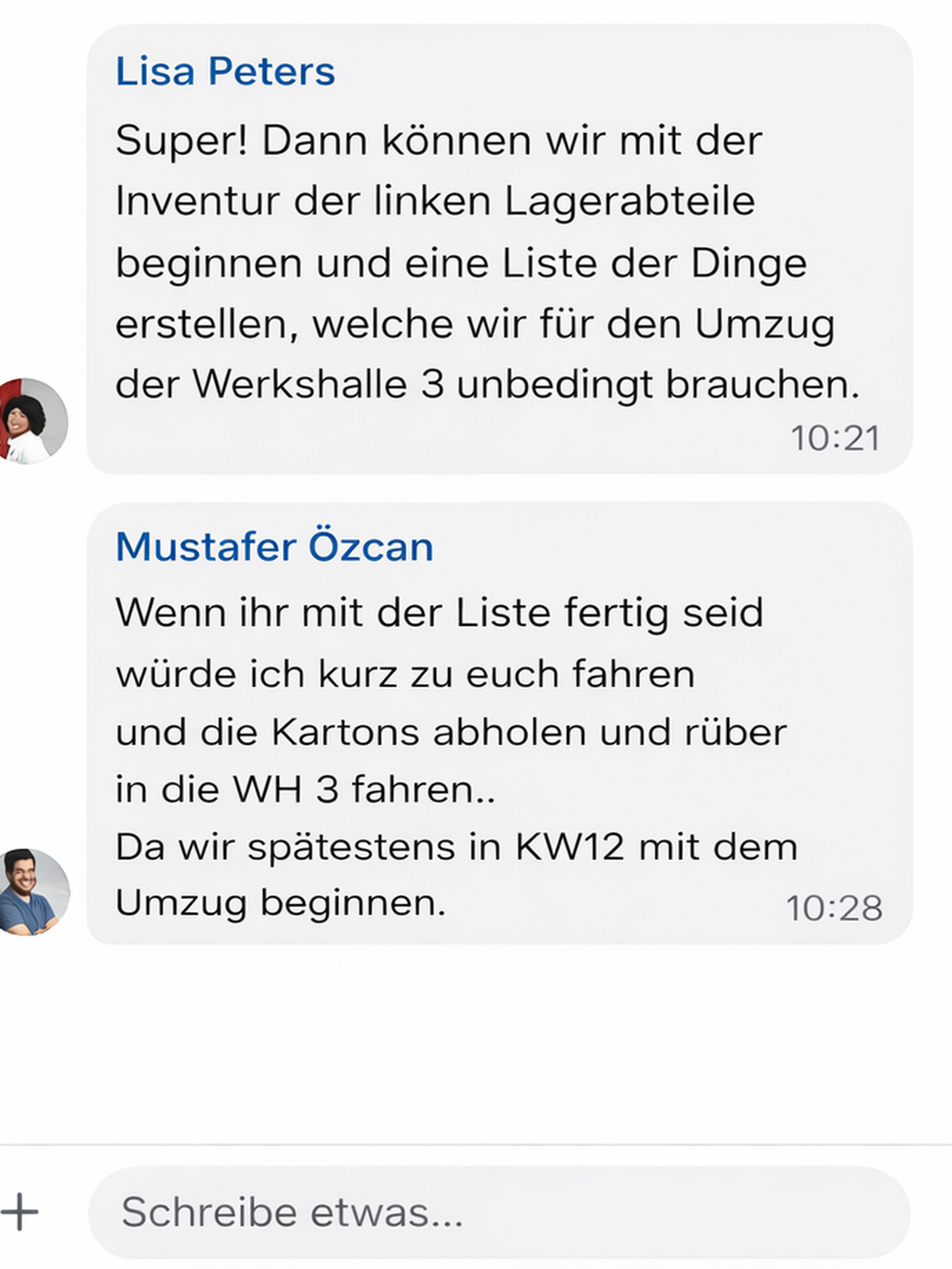Click 'KW12' in Mustafer's message
This screenshot has height=1269, width=952.
[570, 847]
